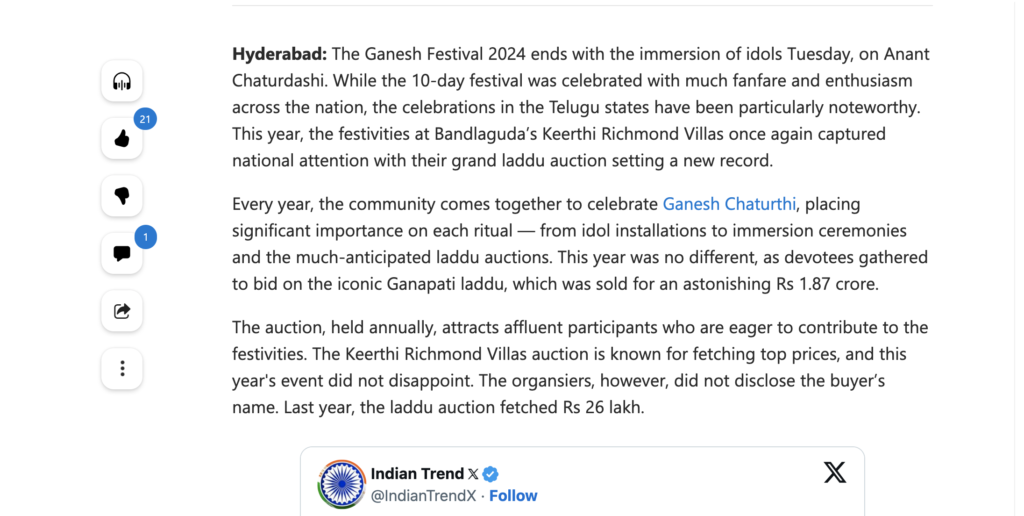The height and width of the screenshot is (516, 1024).
Task: Click the headphones listen-to-article icon
Action: 122,81
